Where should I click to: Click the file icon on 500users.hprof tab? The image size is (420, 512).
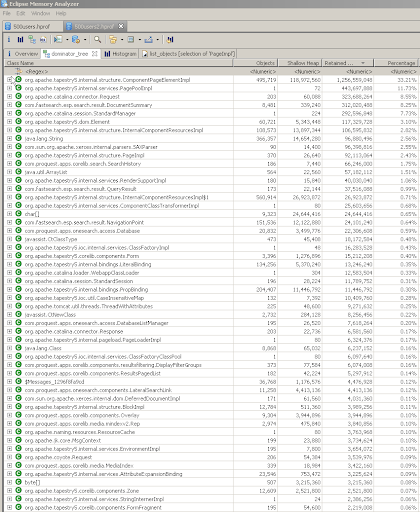click(x=8, y=26)
